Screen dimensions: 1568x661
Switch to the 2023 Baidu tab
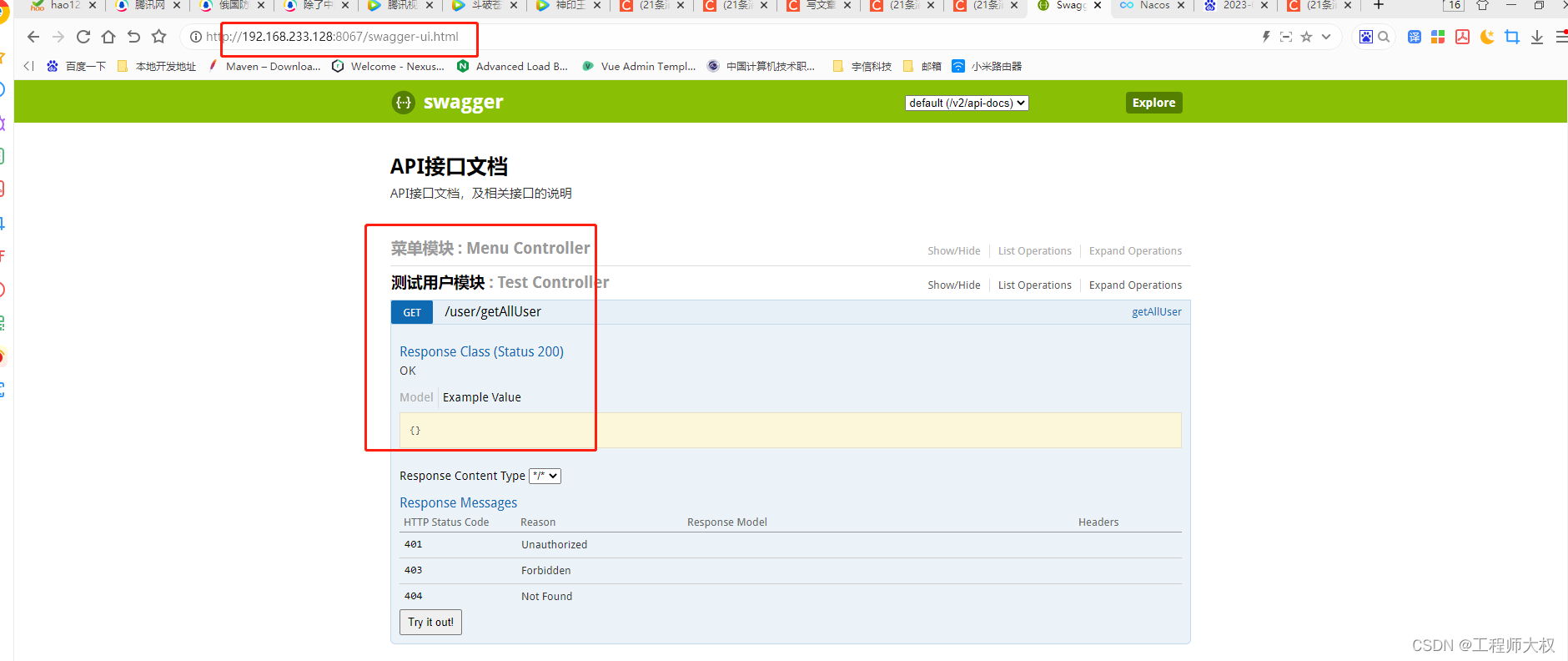pos(1236,5)
